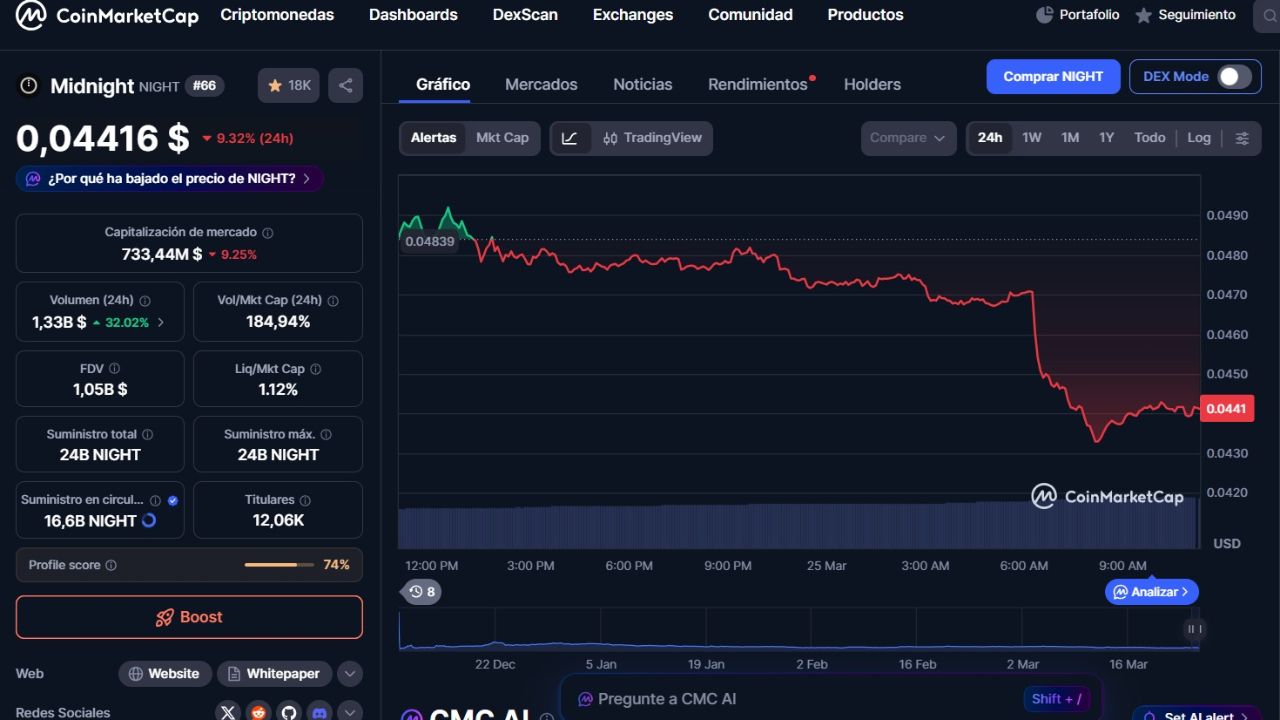Click pause handle on mini range chart

(1193, 629)
